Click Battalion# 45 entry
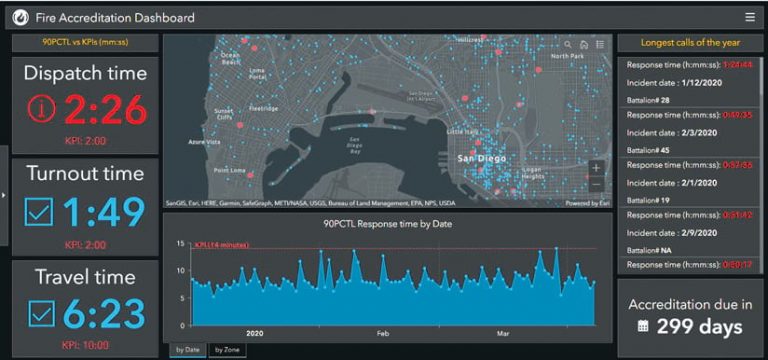 [x=648, y=150]
